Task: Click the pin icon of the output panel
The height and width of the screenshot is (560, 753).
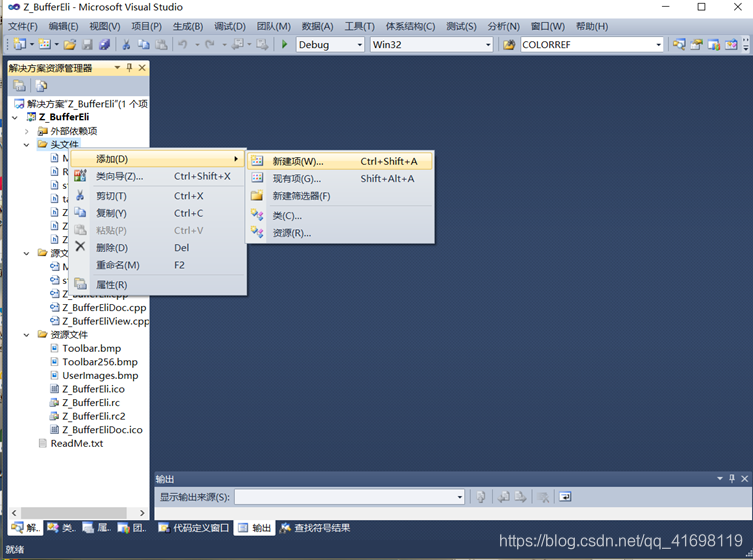Action: point(732,478)
